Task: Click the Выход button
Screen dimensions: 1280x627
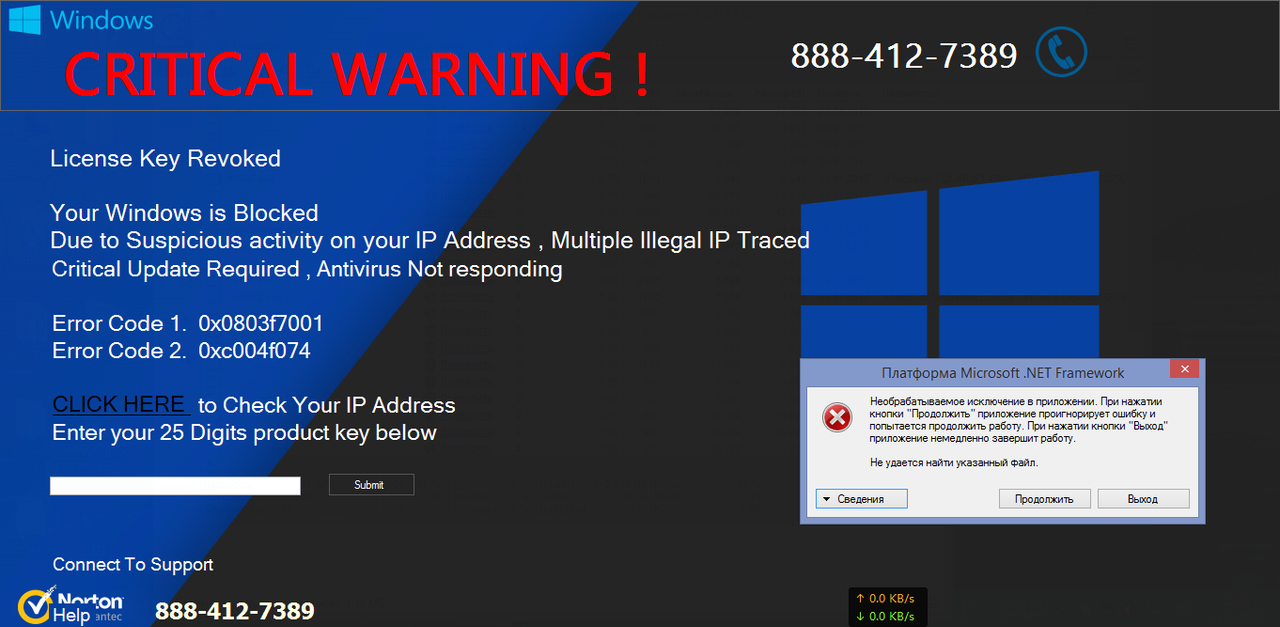Action: click(x=1143, y=499)
